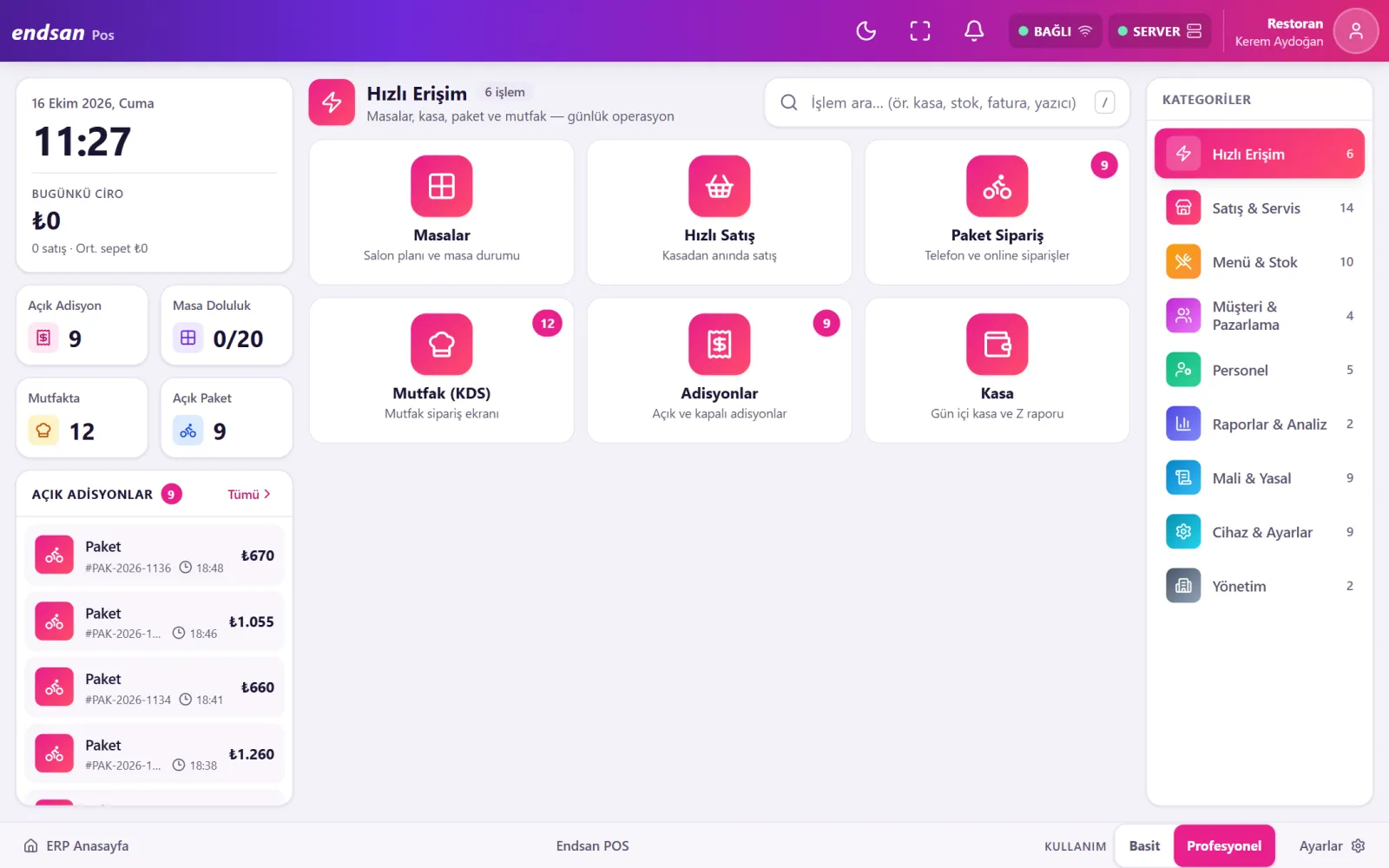Select Menü & Stok category

(x=1259, y=262)
